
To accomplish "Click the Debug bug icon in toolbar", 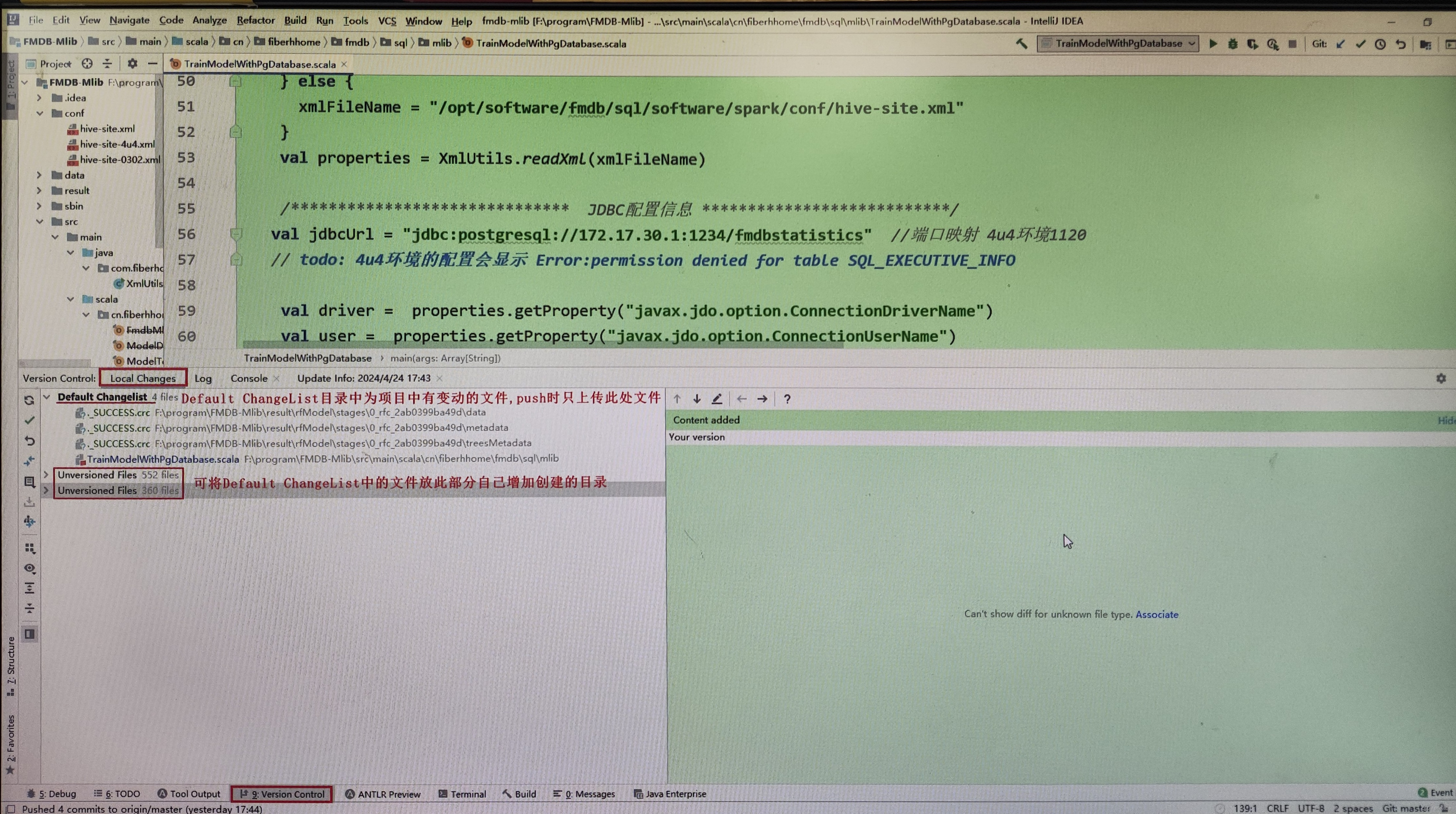I will [1233, 44].
